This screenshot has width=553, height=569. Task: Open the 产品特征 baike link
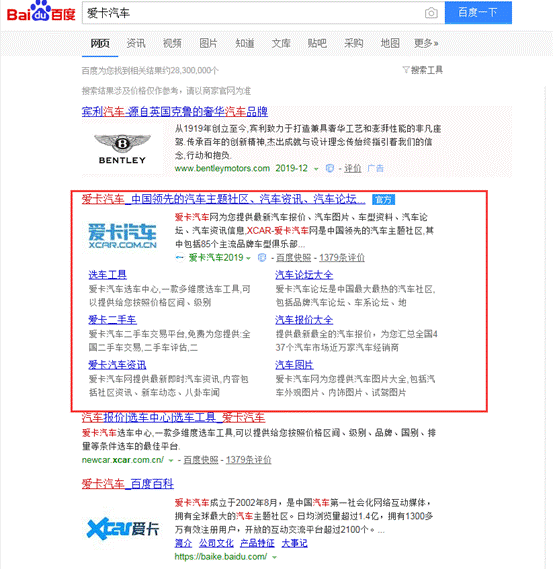pyautogui.click(x=257, y=543)
